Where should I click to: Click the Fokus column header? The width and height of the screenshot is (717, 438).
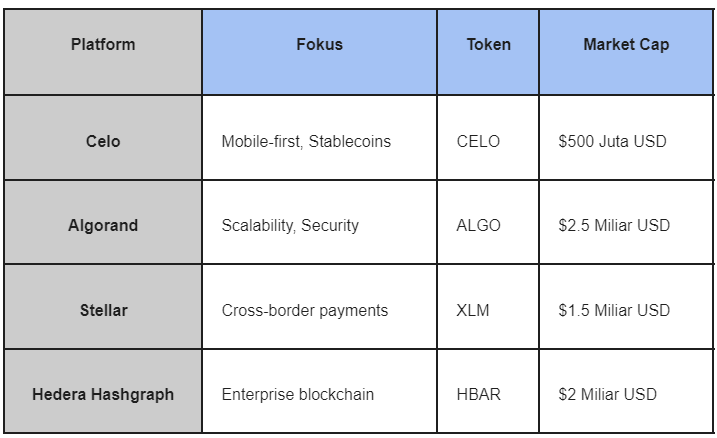coord(319,52)
